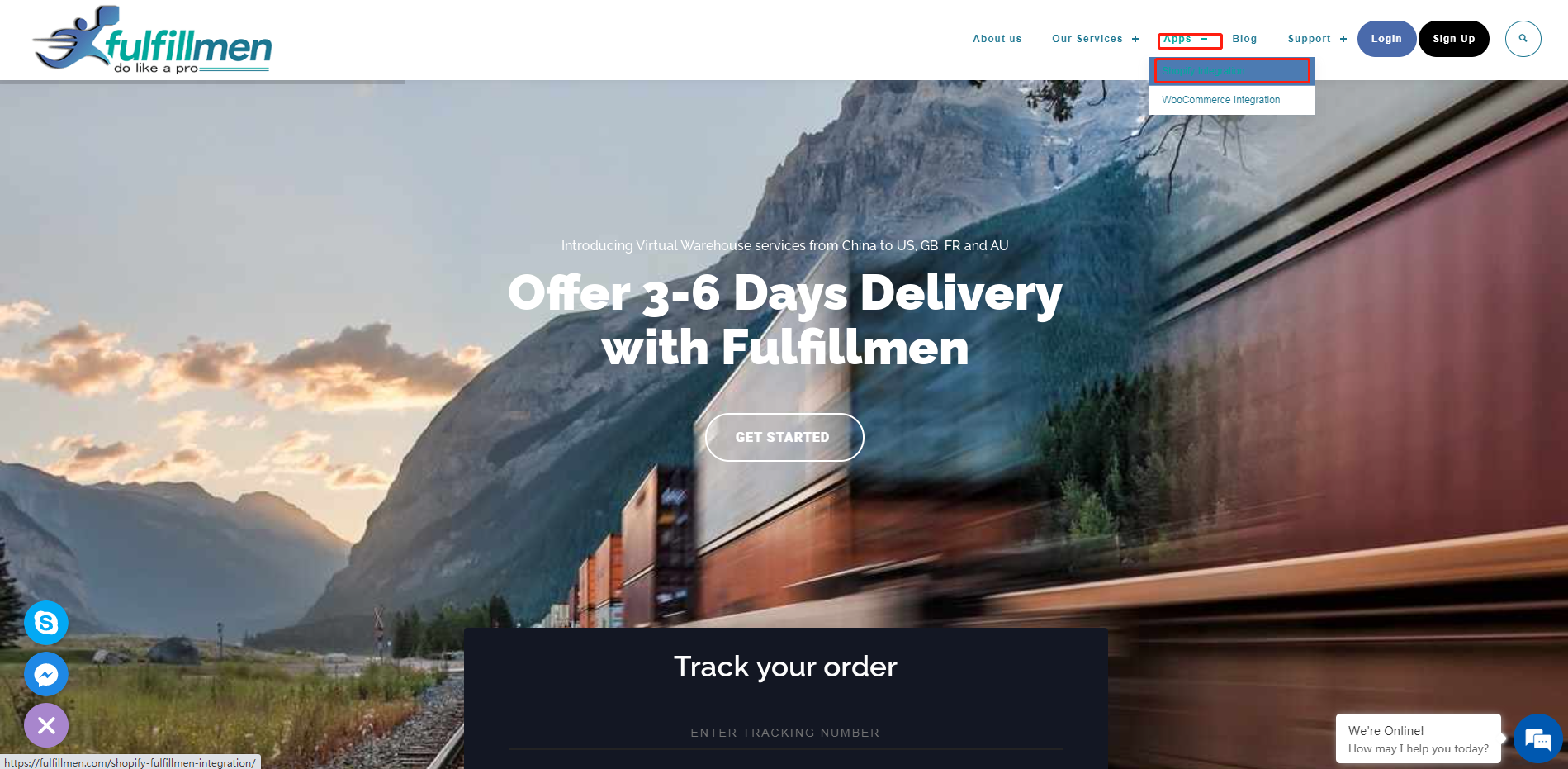Viewport: 1568px width, 769px height.
Task: Click the GET STARTED button
Action: coord(784,437)
